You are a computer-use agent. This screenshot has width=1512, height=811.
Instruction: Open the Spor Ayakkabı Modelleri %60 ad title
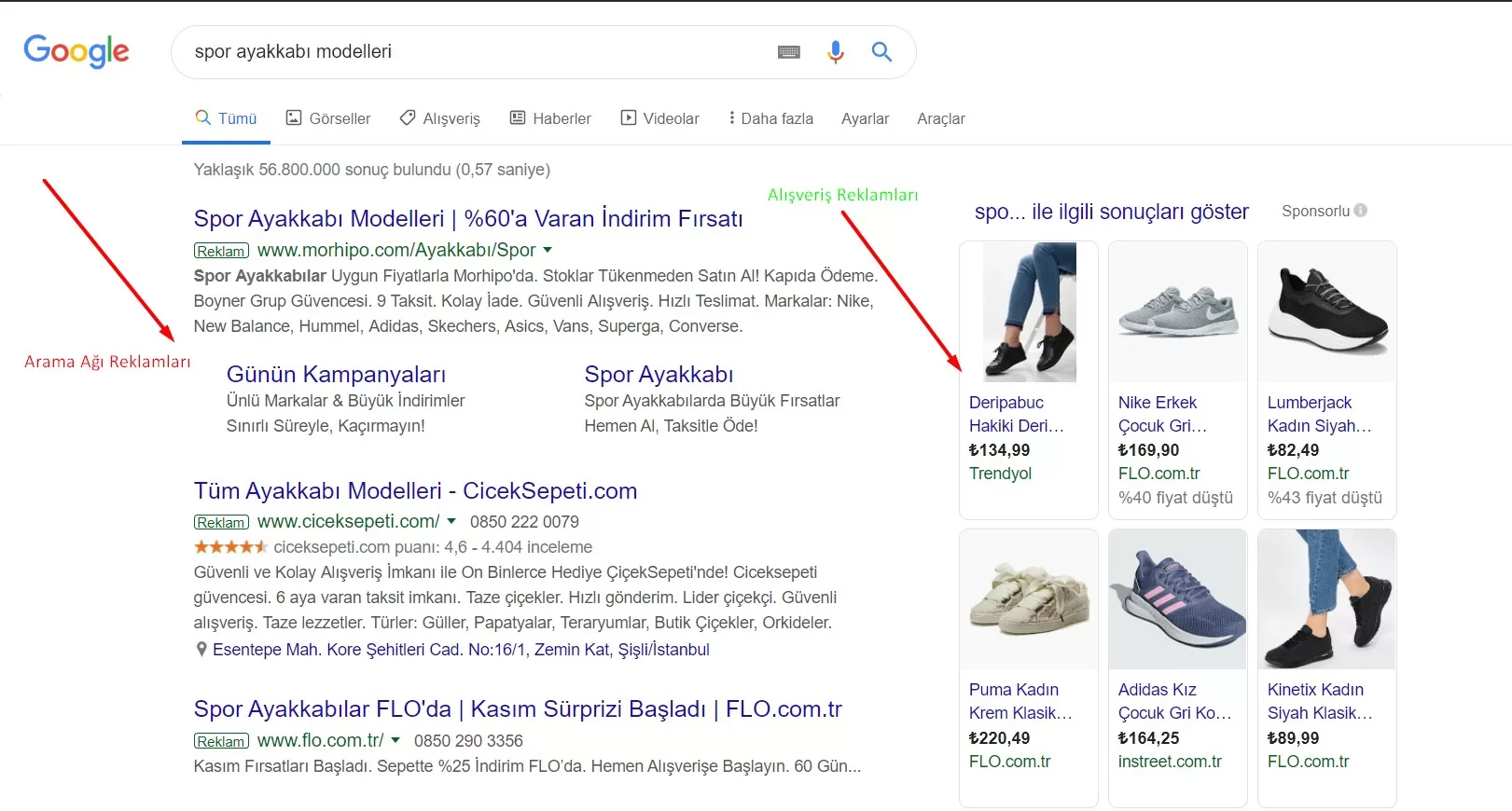[x=468, y=219]
